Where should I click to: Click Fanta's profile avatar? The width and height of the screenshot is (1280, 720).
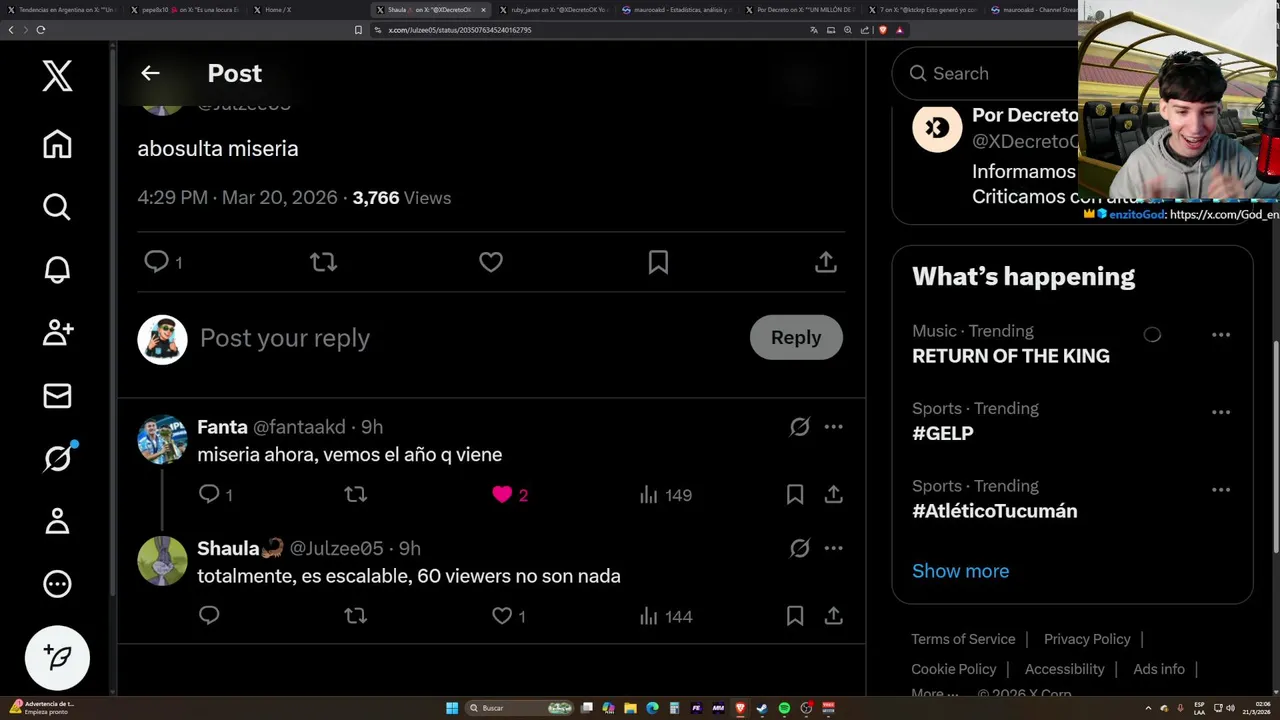pos(162,439)
